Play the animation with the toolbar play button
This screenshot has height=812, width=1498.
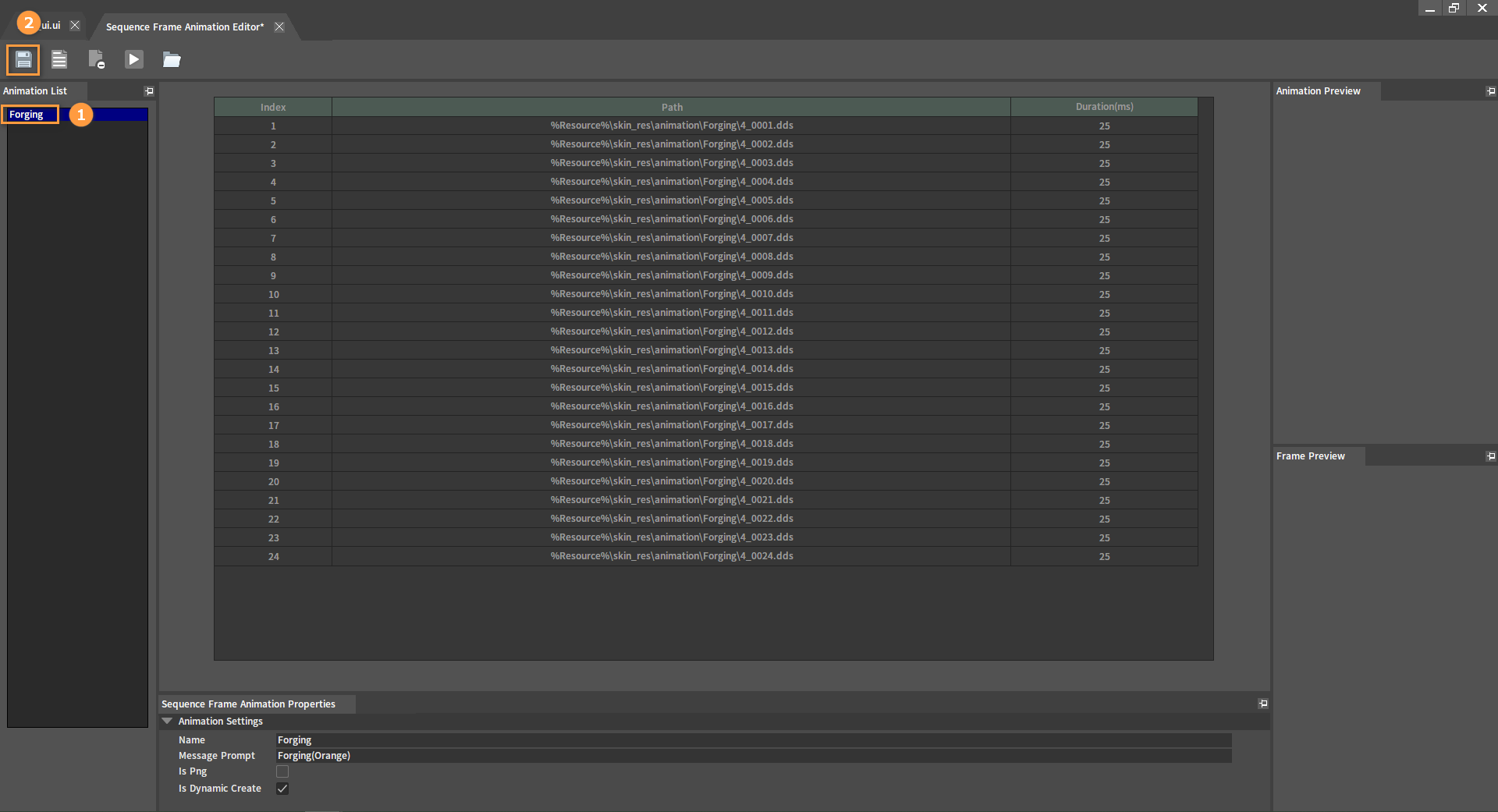point(134,59)
